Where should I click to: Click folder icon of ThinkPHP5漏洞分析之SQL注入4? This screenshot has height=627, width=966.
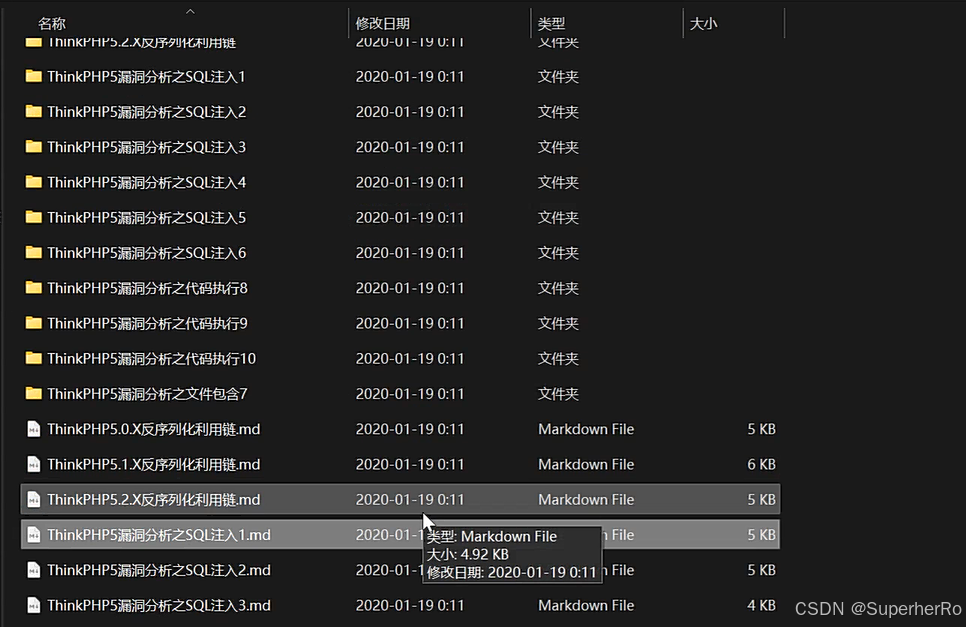pyautogui.click(x=34, y=182)
